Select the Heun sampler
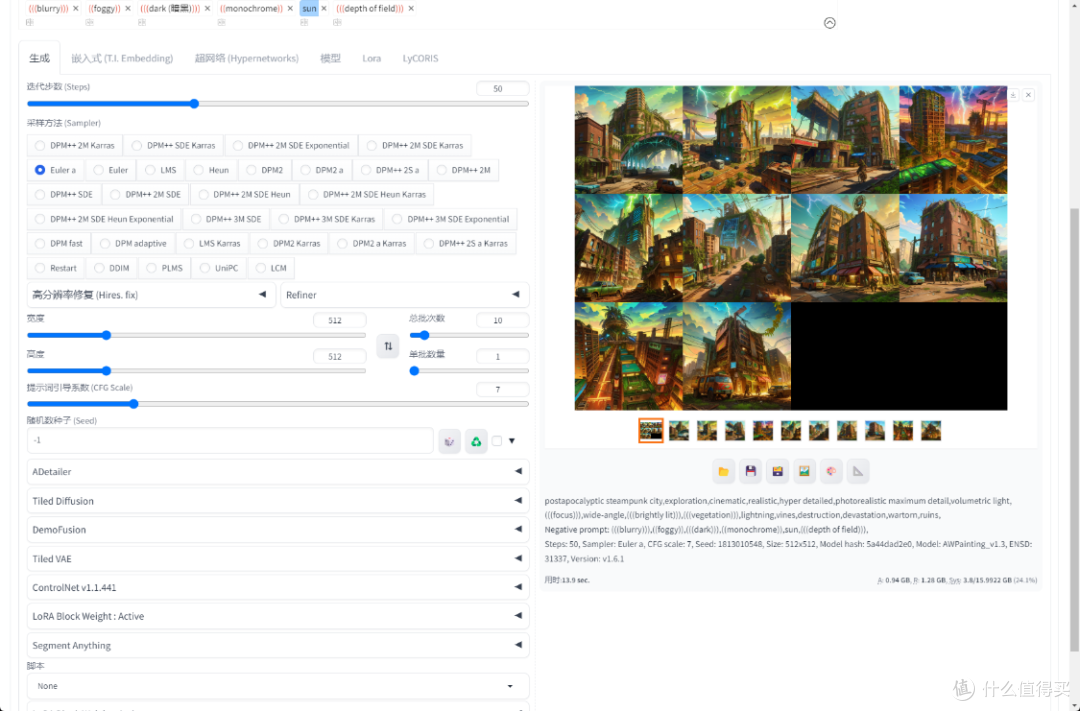This screenshot has height=711, width=1080. (211, 170)
